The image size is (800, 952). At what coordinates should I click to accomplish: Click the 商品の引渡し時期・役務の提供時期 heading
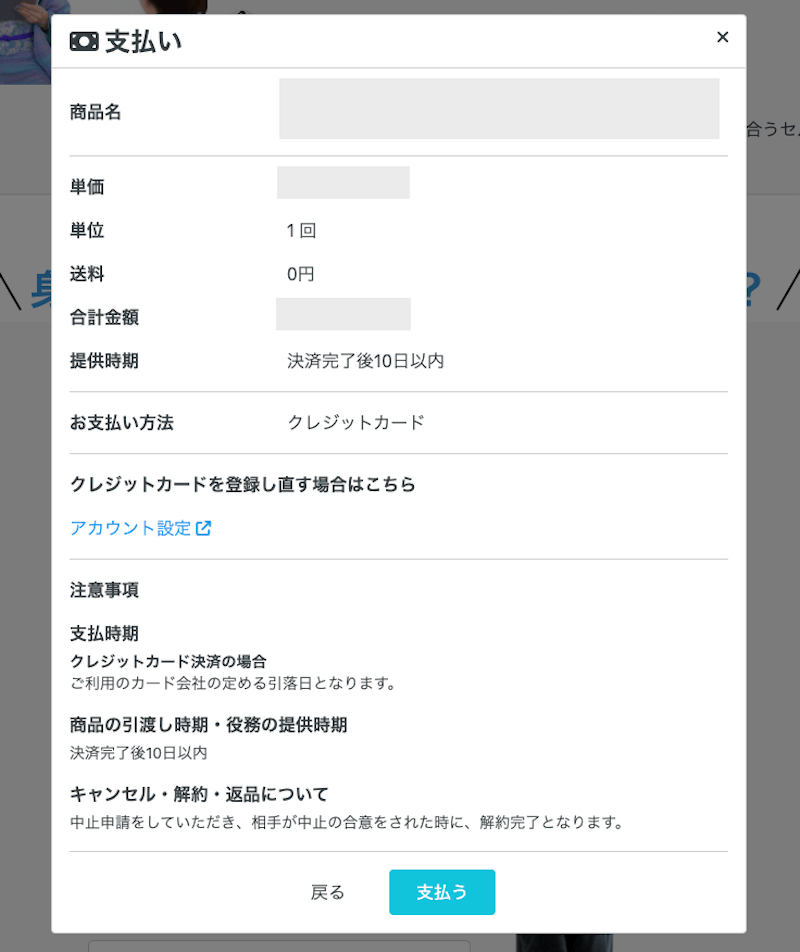[209, 725]
